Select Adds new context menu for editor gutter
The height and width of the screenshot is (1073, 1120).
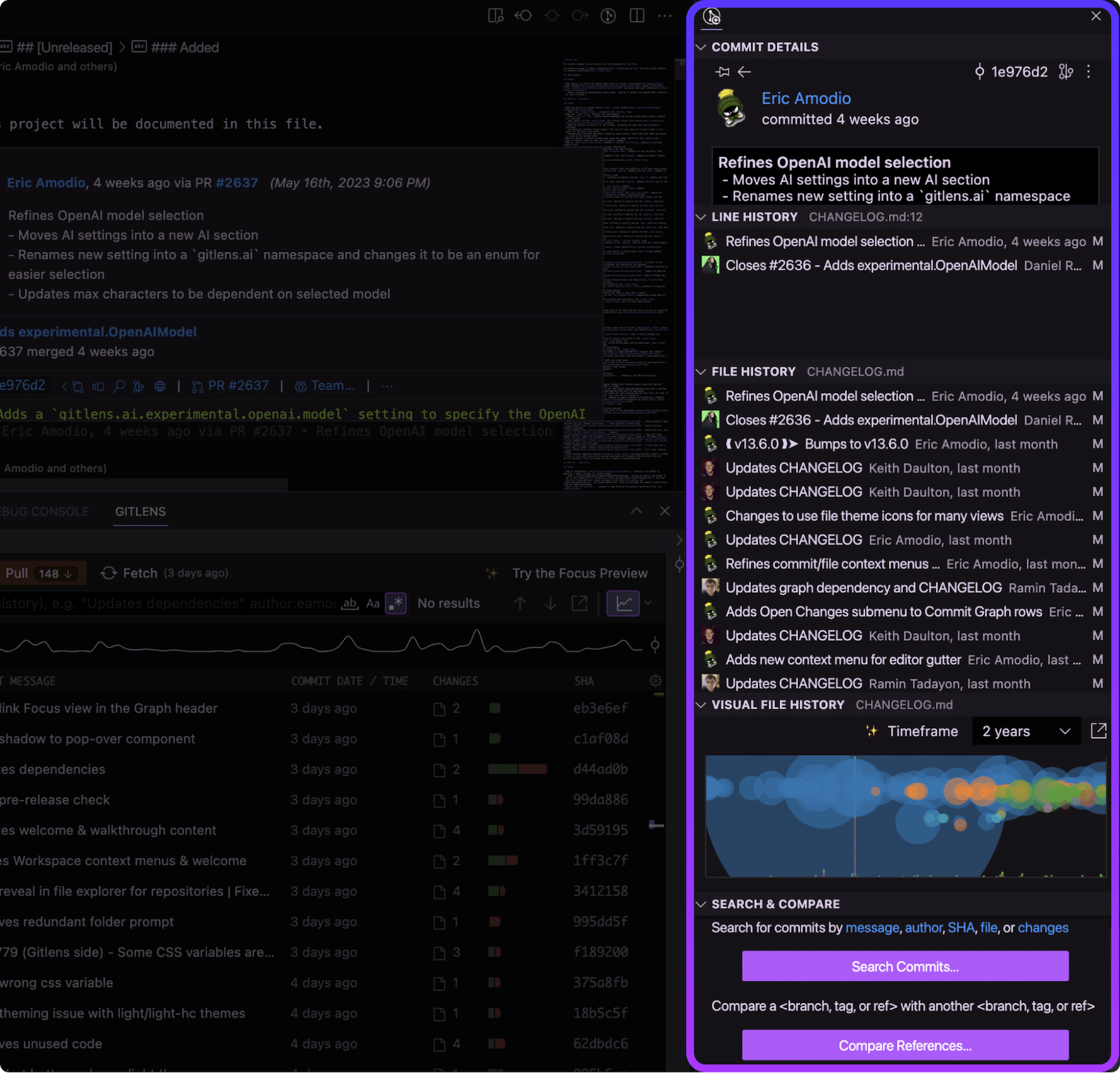[x=903, y=660]
